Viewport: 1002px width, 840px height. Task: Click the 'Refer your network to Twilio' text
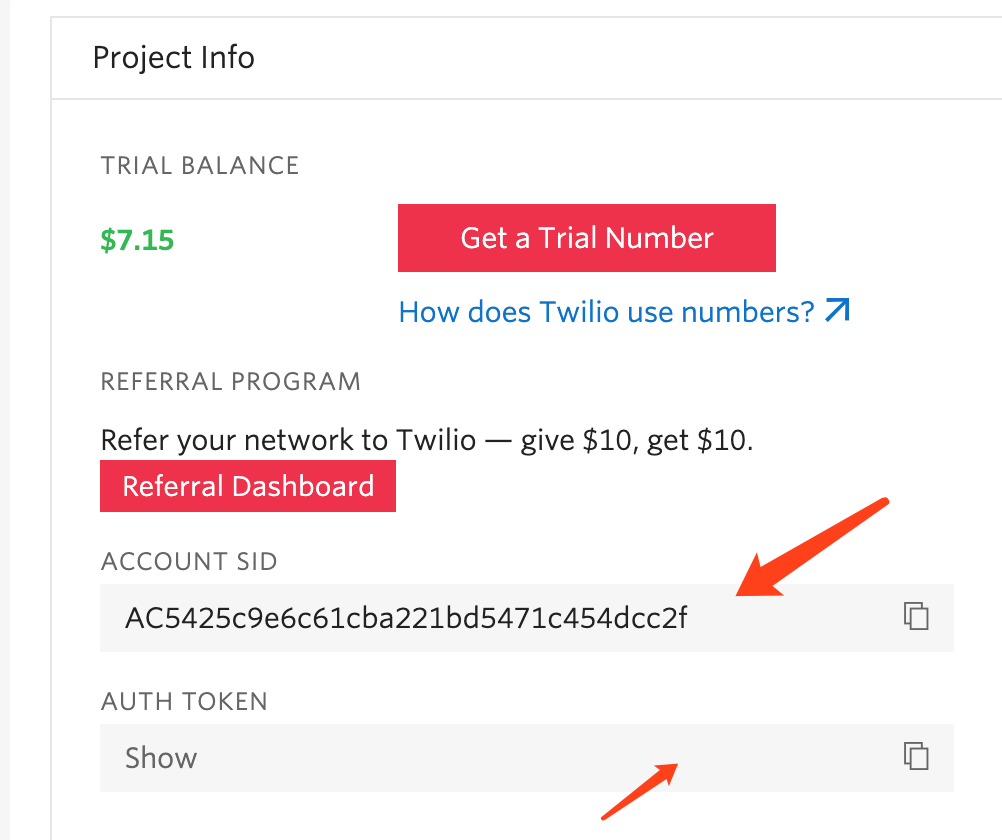point(426,440)
